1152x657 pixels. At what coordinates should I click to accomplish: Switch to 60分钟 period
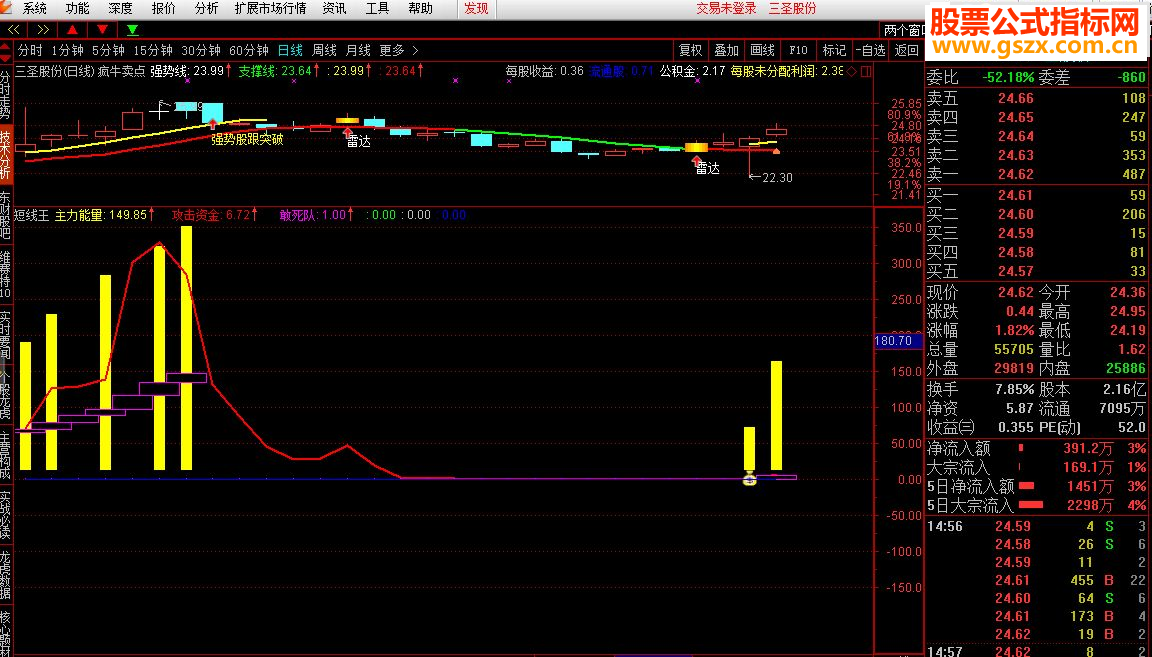coord(249,51)
